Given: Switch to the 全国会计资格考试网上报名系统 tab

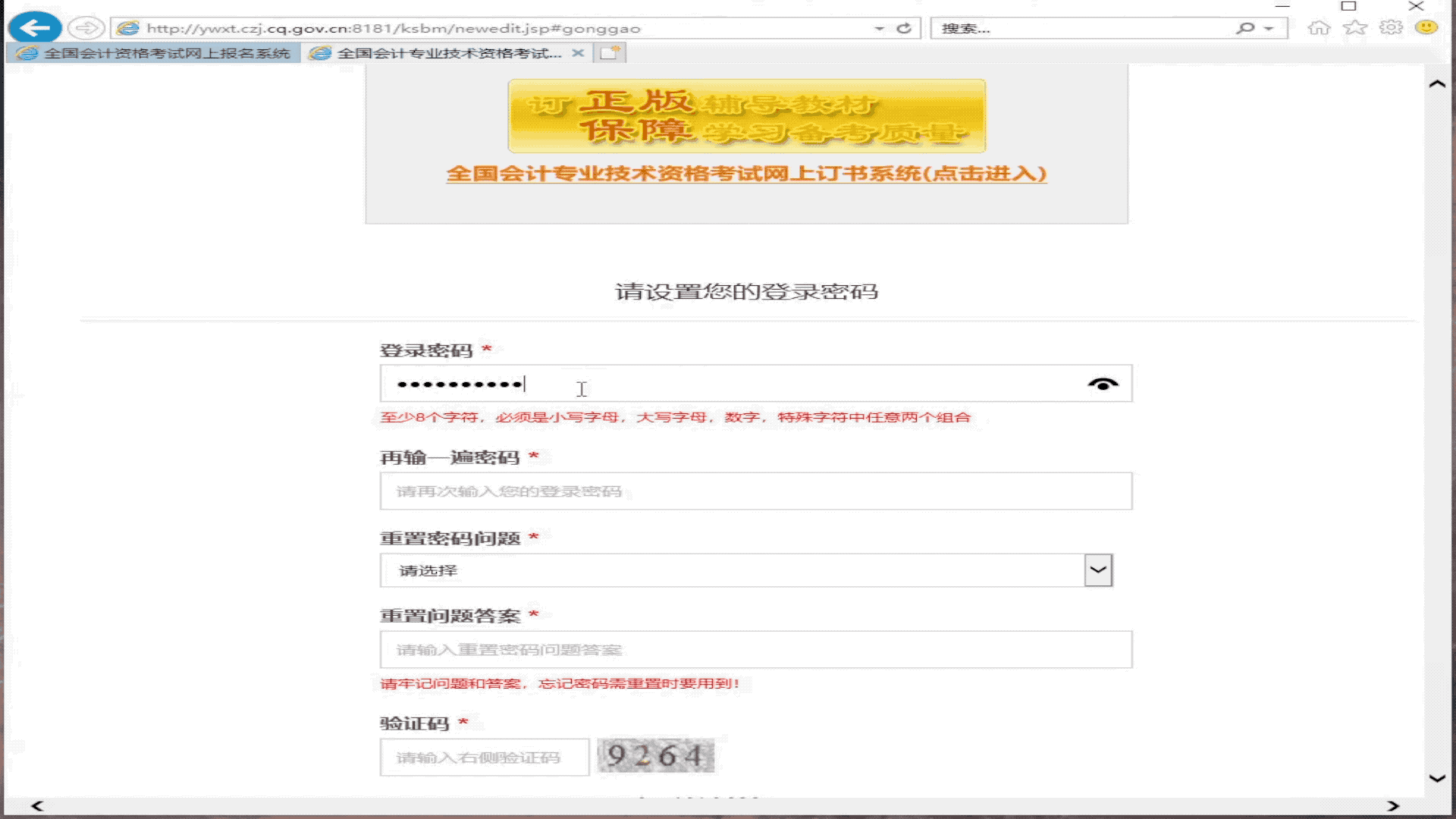Looking at the screenshot, I should [152, 53].
